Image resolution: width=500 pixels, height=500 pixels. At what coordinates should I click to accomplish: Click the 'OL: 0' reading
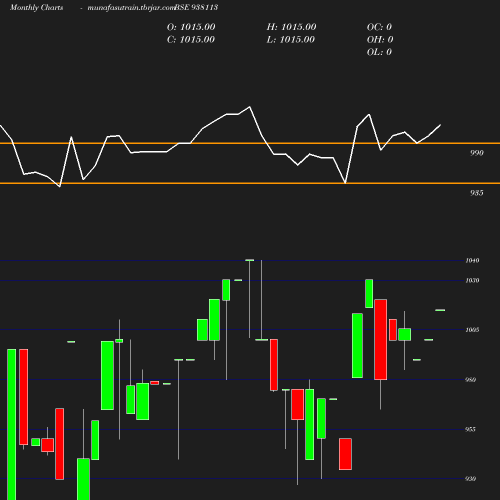(x=379, y=52)
